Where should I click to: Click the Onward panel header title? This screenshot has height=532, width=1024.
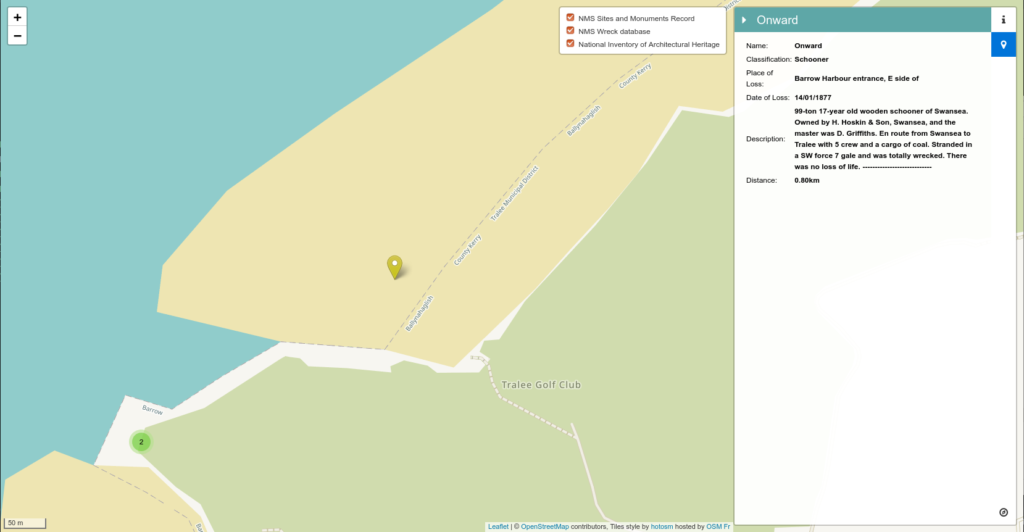coord(777,20)
